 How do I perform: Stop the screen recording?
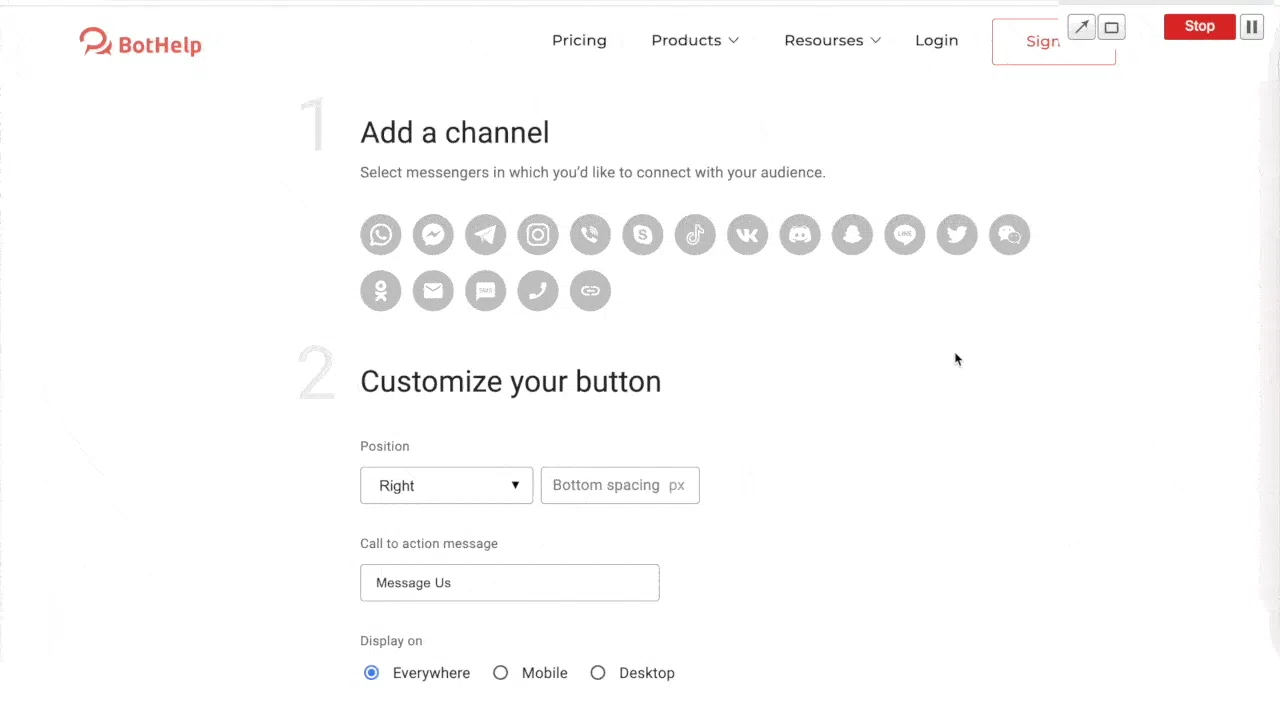tap(1199, 27)
